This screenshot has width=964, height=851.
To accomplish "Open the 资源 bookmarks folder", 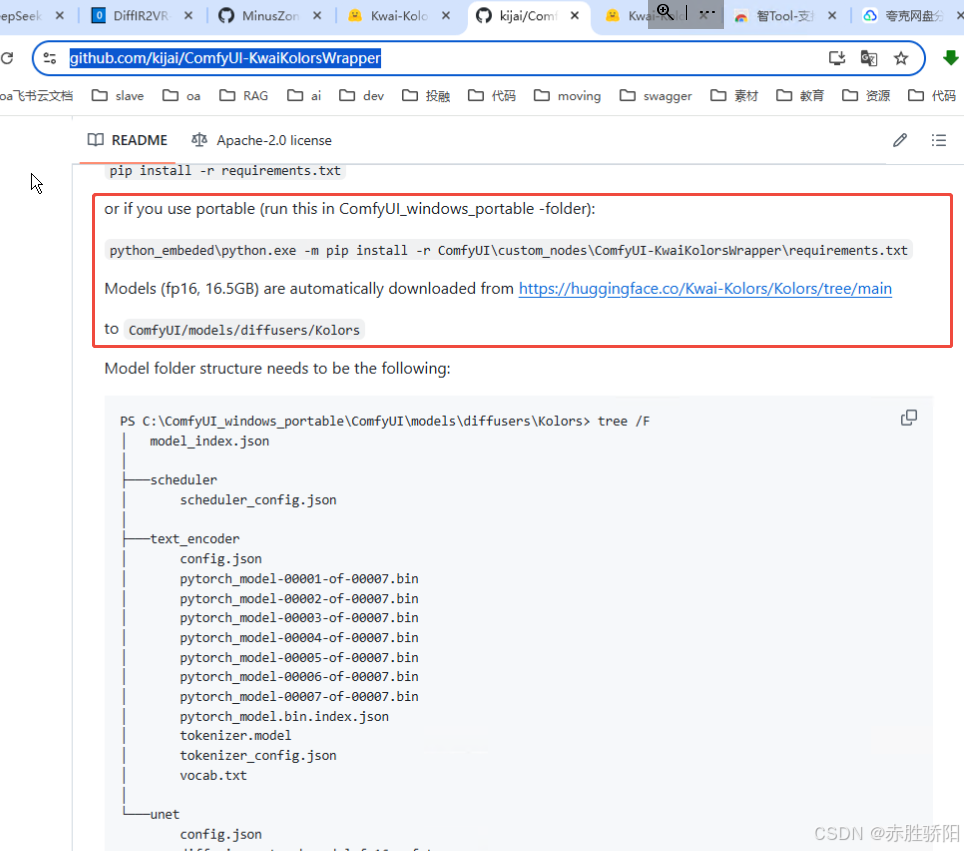I will (866, 95).
